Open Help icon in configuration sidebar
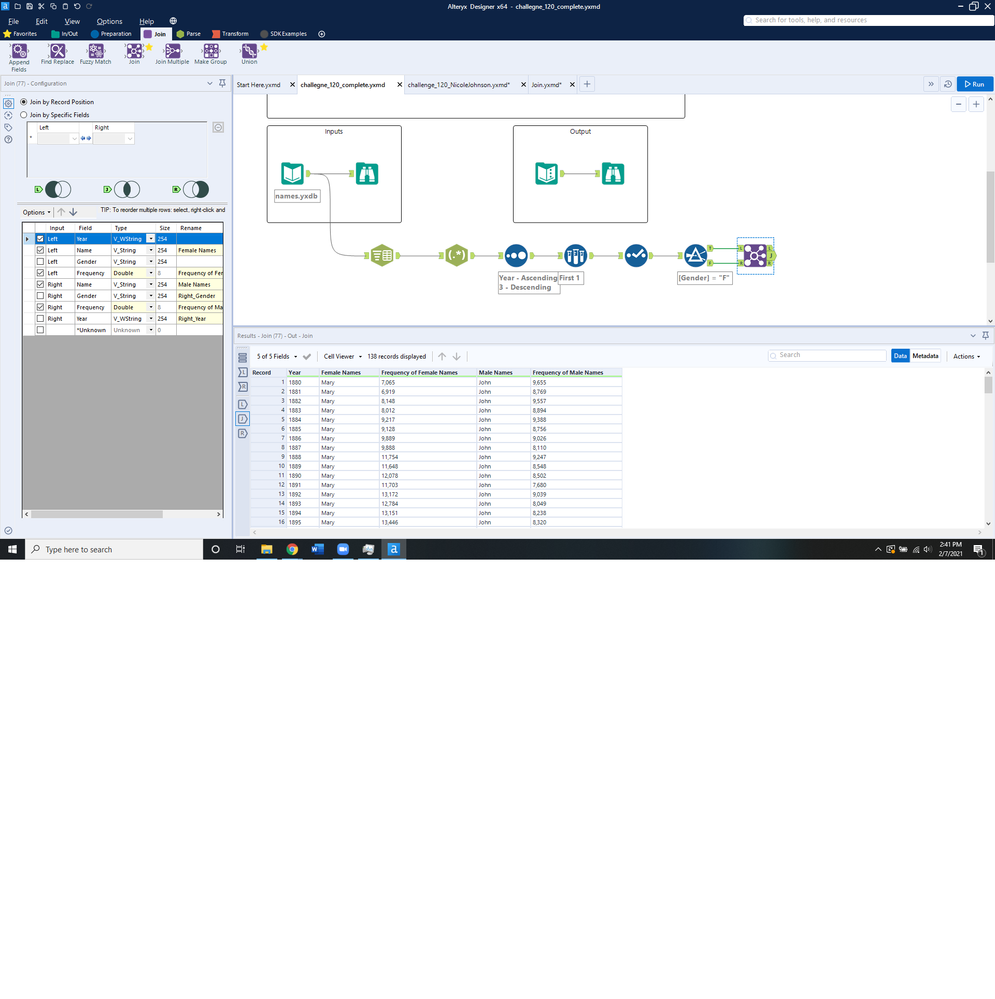The height and width of the screenshot is (999, 995). pos(8,140)
